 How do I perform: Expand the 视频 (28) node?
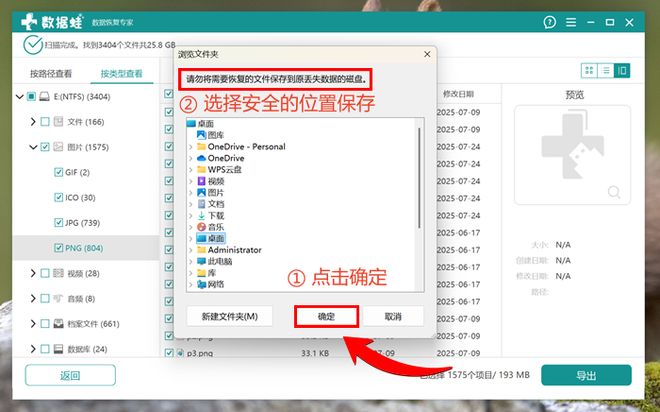click(33, 273)
